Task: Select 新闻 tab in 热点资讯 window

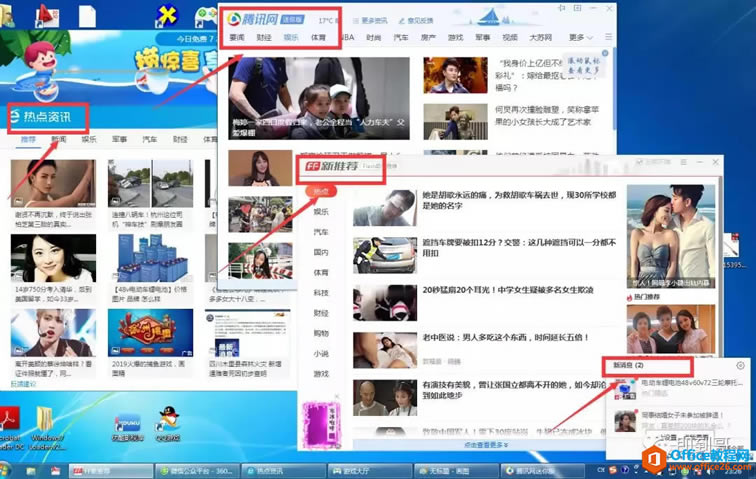Action: point(59,139)
